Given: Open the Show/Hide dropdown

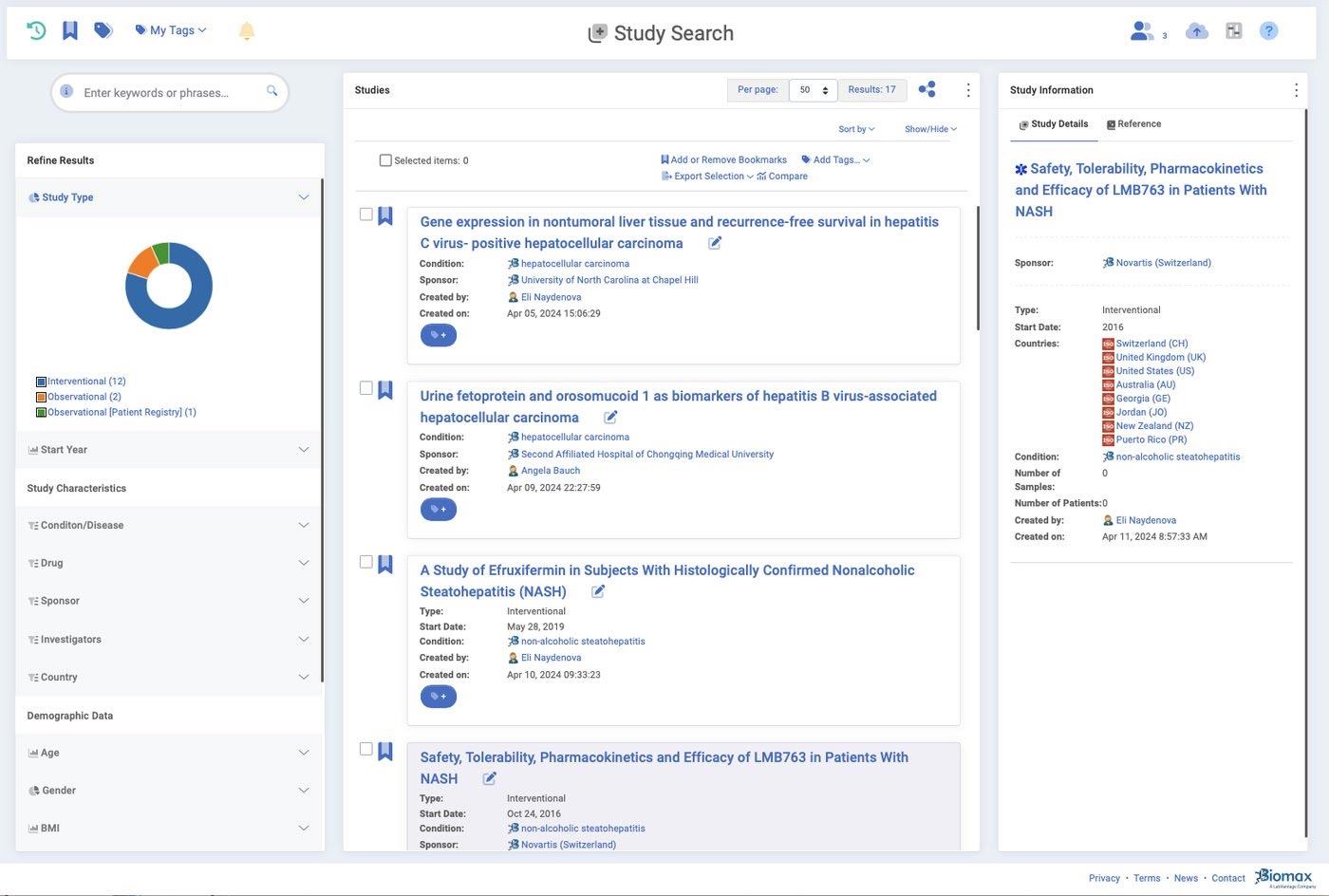Looking at the screenshot, I should coord(930,129).
